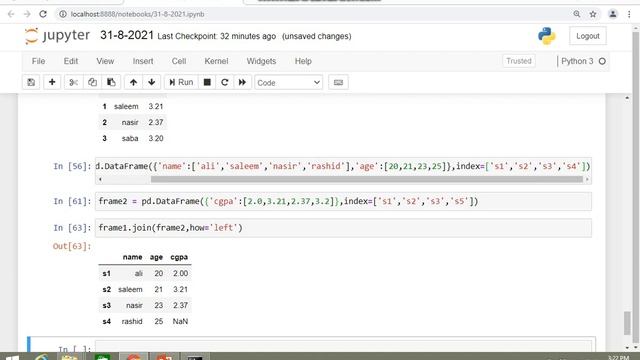Run the selected cell
This screenshot has width=640, height=360.
point(181,82)
